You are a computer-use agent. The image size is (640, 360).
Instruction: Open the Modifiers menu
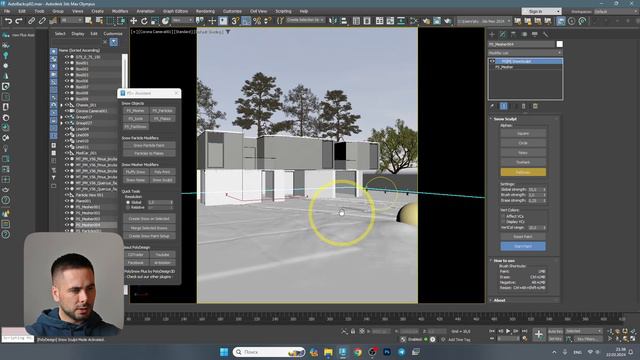120,11
